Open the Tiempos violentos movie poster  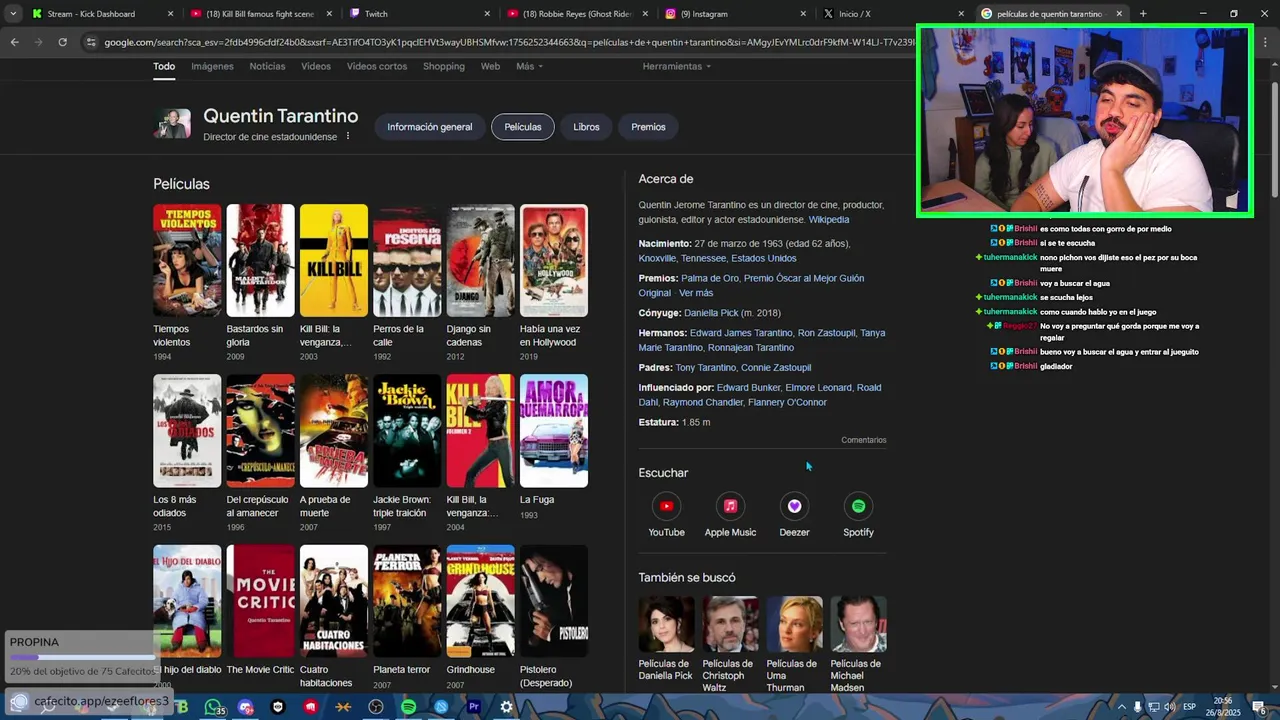coord(187,260)
